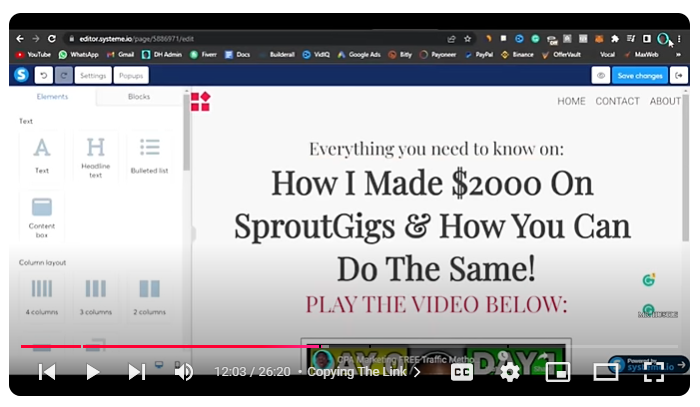Open the YouTube bookmark
Image resolution: width=700 pixels, height=407 pixels.
[x=33, y=54]
